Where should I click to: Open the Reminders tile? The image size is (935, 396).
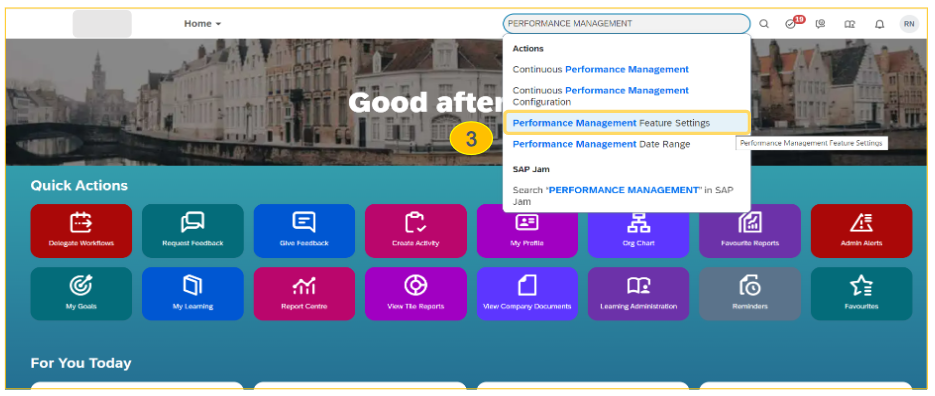click(x=750, y=294)
